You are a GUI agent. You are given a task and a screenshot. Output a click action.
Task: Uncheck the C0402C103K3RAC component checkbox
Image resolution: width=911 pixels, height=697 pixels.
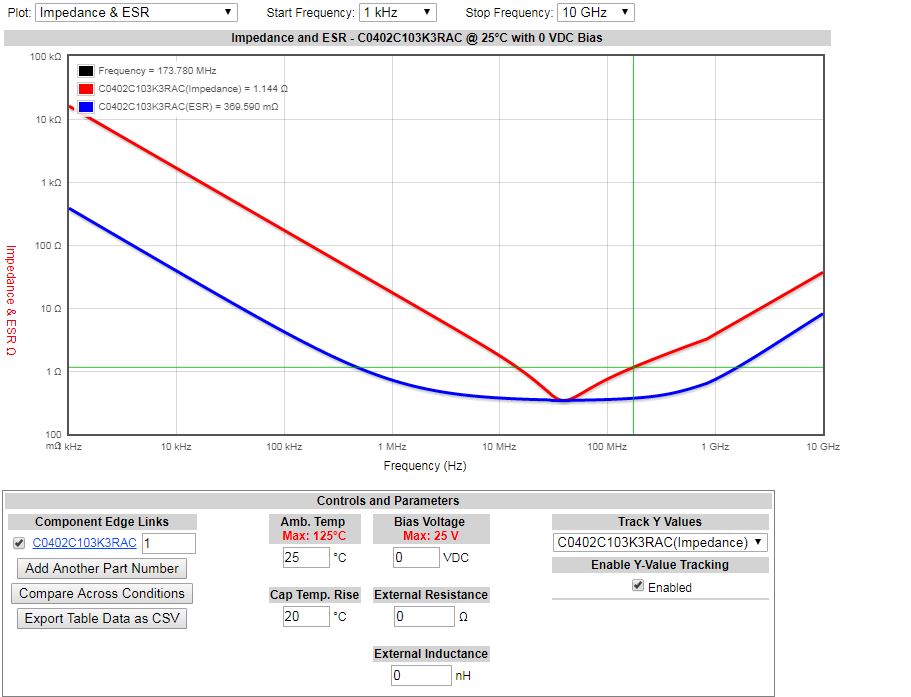19,543
